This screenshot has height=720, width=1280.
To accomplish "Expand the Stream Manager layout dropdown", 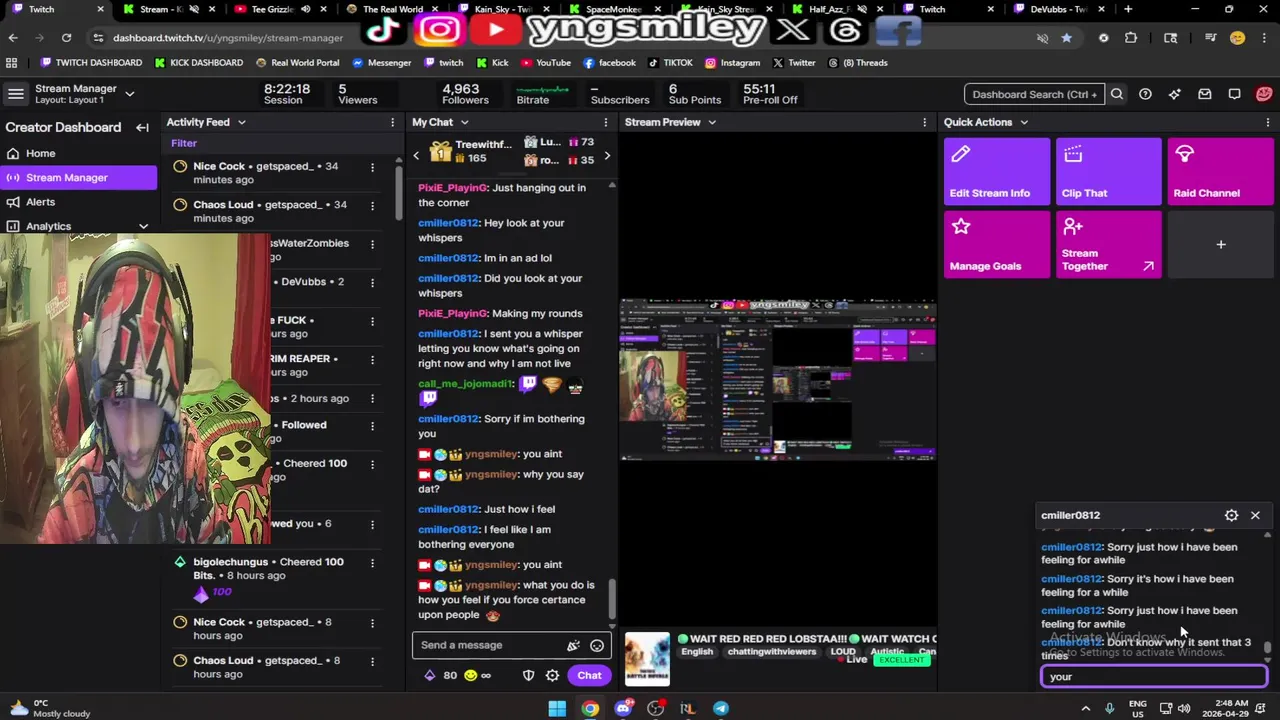I will [129, 94].
